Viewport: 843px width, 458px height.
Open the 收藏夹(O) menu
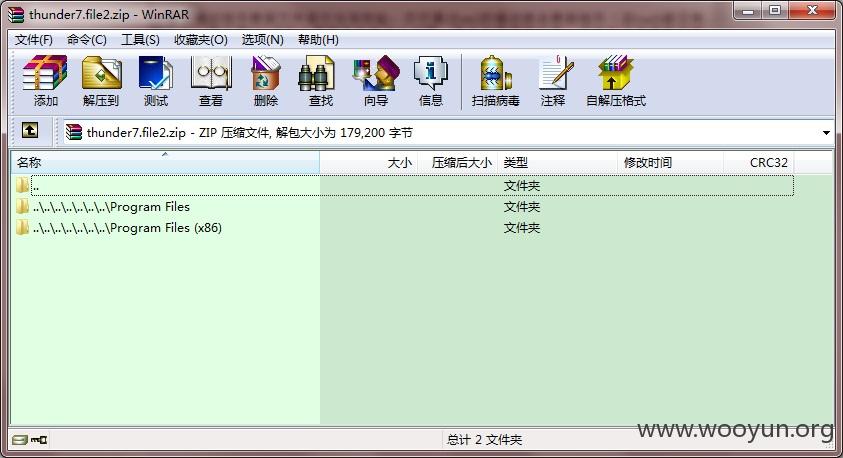tap(201, 40)
